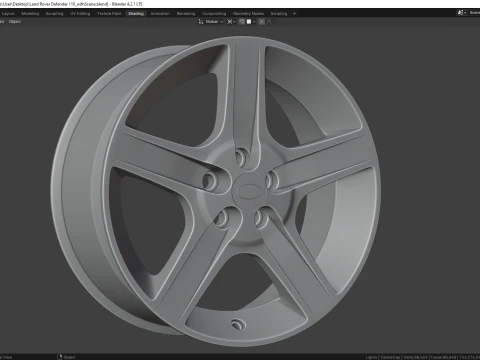The width and height of the screenshot is (480, 360).
Task: Open the Object menu in viewport header
Action: pyautogui.click(x=15, y=22)
